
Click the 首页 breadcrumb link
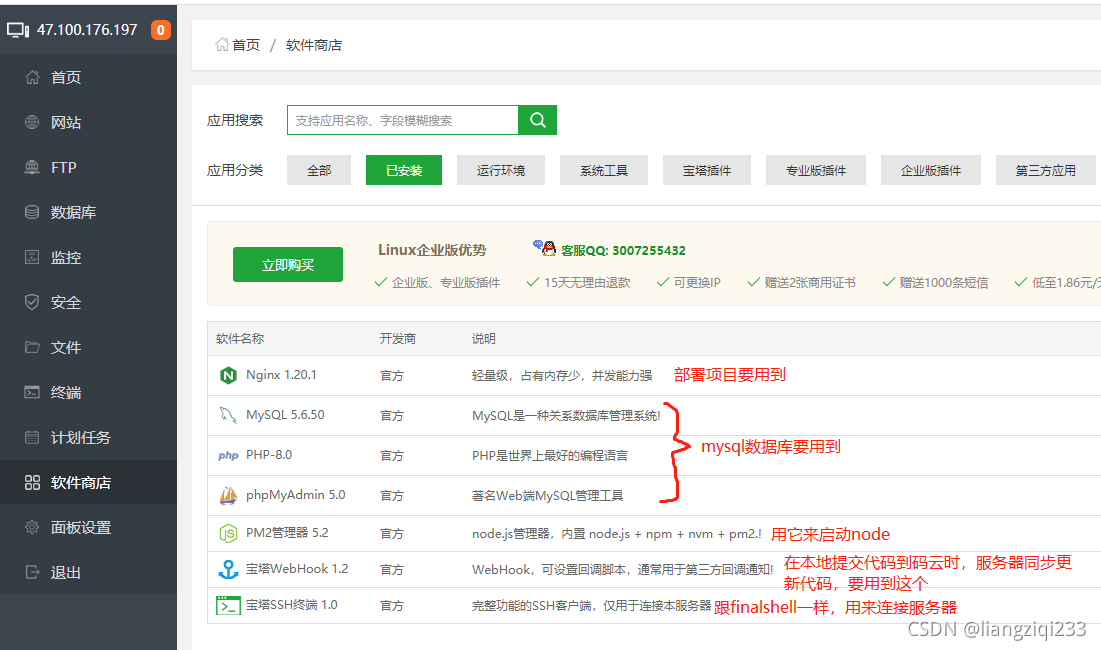(246, 45)
